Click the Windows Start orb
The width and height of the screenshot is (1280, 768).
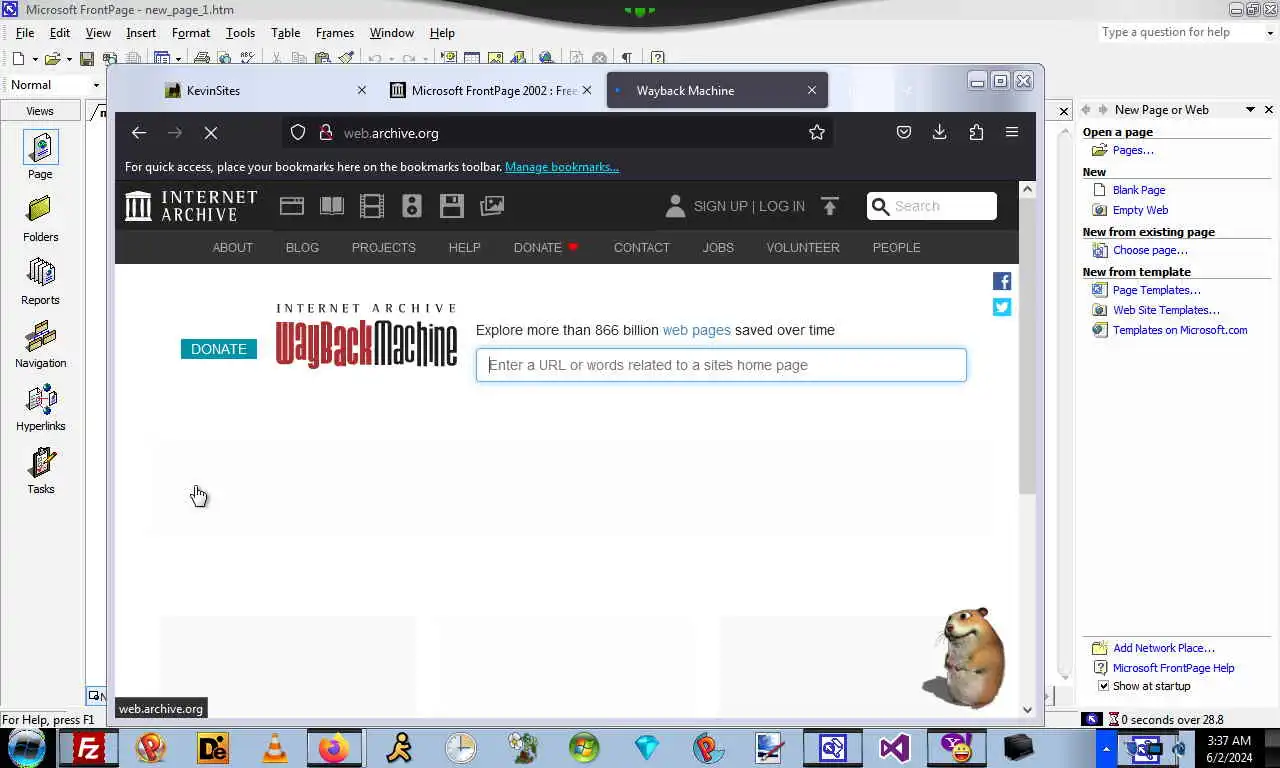[x=27, y=747]
